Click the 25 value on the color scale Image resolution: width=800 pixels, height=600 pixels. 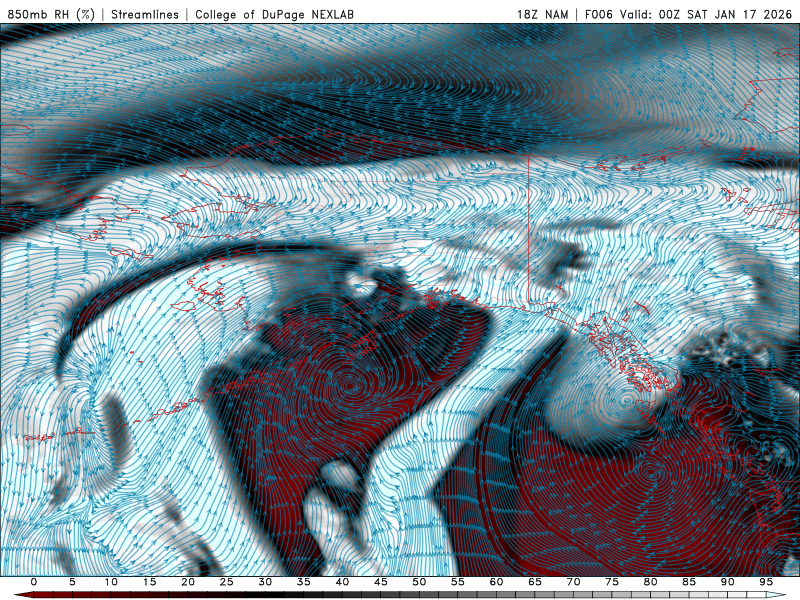227,582
